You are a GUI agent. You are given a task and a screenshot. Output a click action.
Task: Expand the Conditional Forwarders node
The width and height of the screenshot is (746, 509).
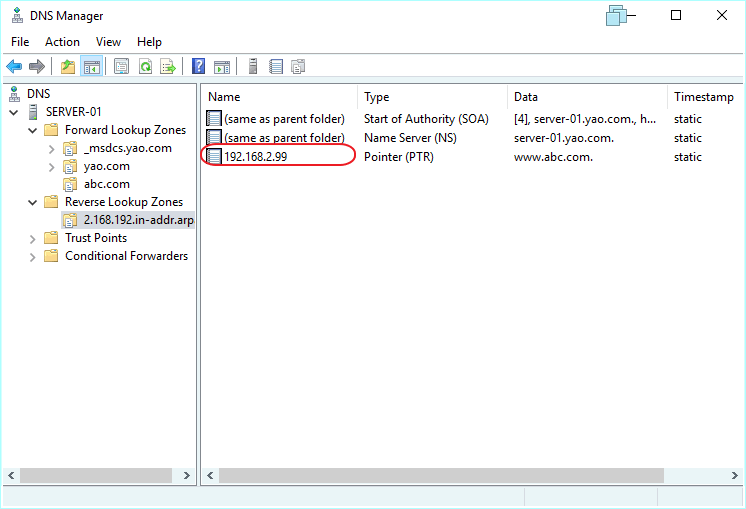coord(32,257)
